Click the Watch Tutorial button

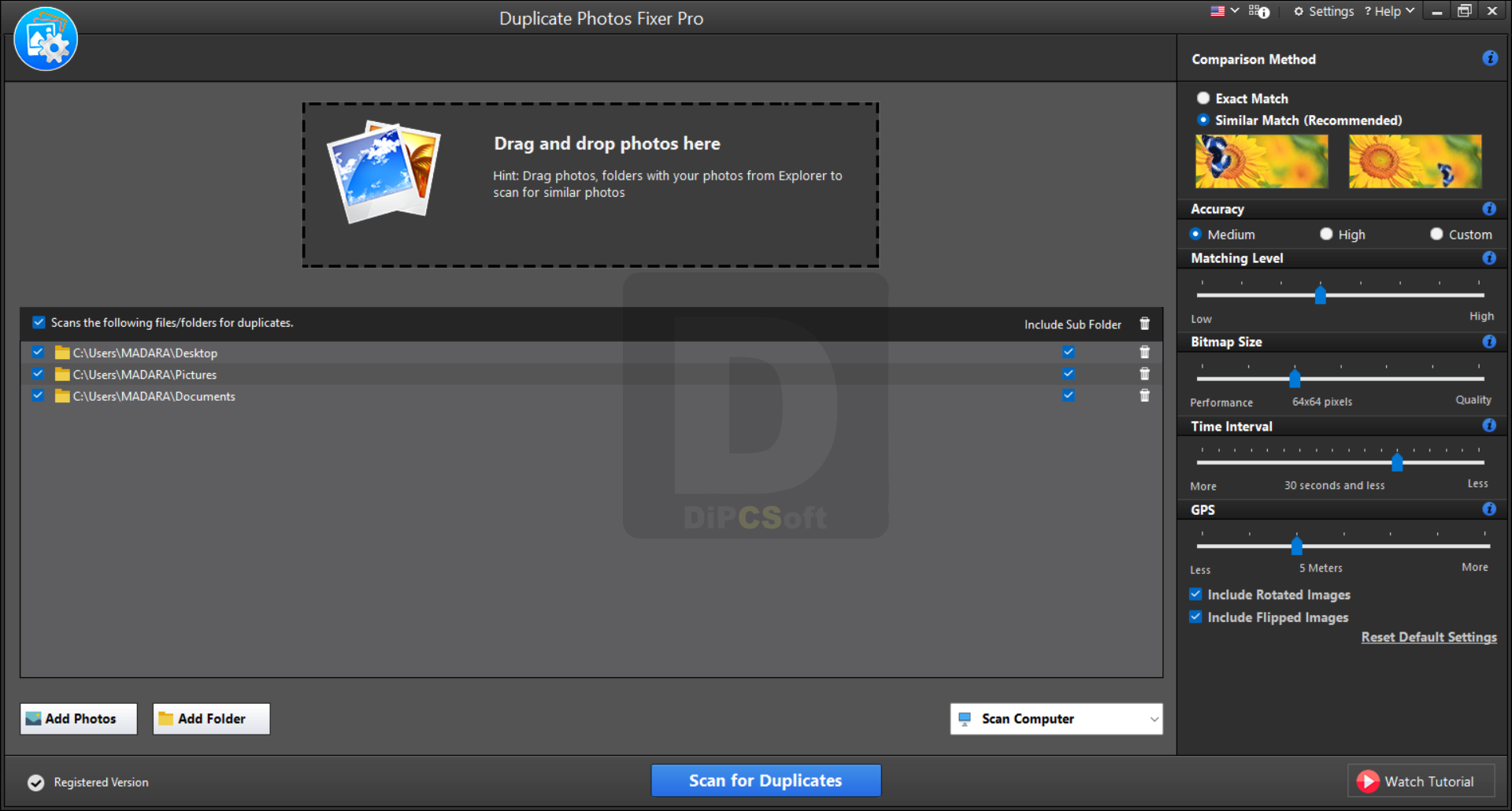(x=1421, y=781)
